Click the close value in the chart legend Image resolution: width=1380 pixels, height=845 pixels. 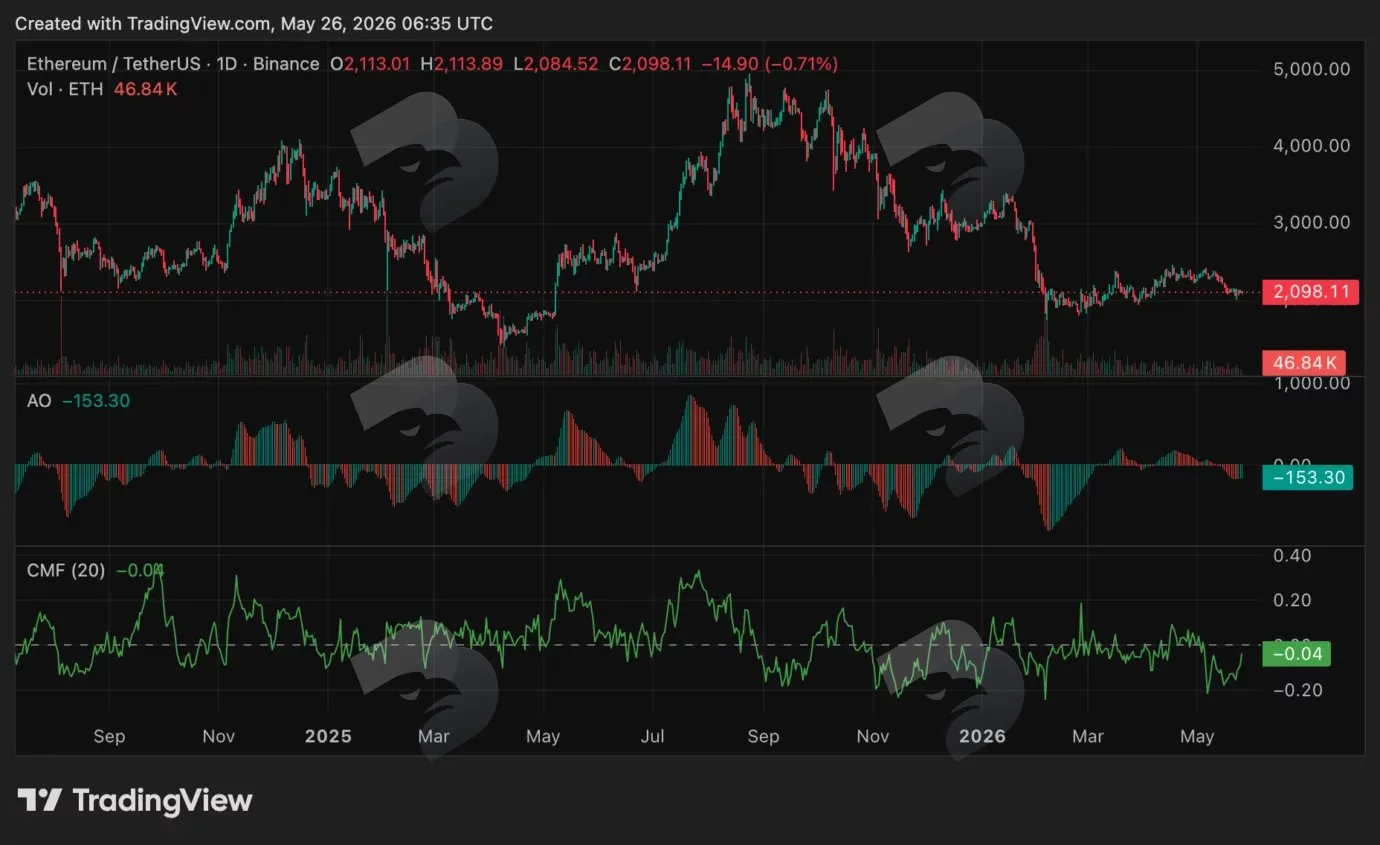click(656, 64)
